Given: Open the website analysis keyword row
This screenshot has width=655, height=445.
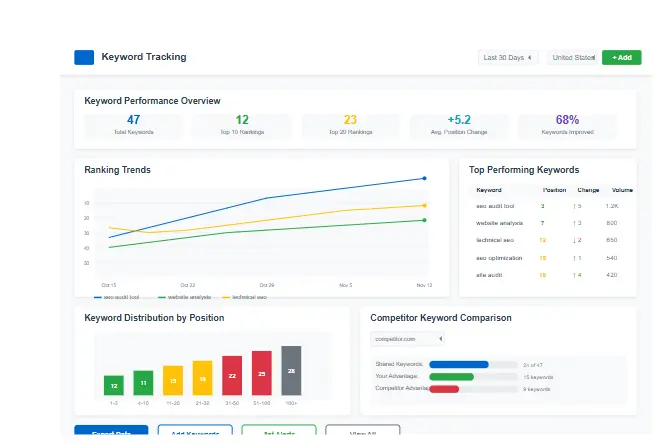Looking at the screenshot, I should (500, 223).
